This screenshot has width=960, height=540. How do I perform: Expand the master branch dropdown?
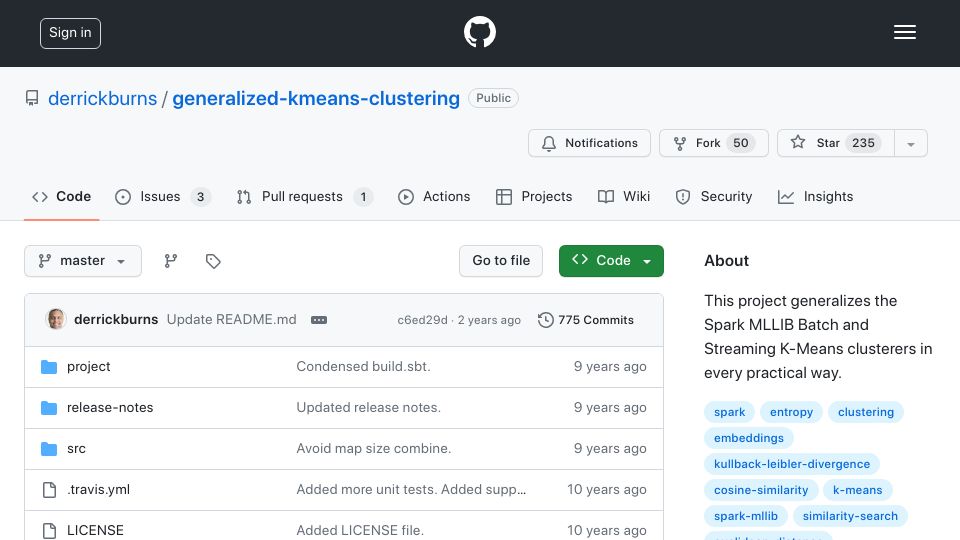83,261
